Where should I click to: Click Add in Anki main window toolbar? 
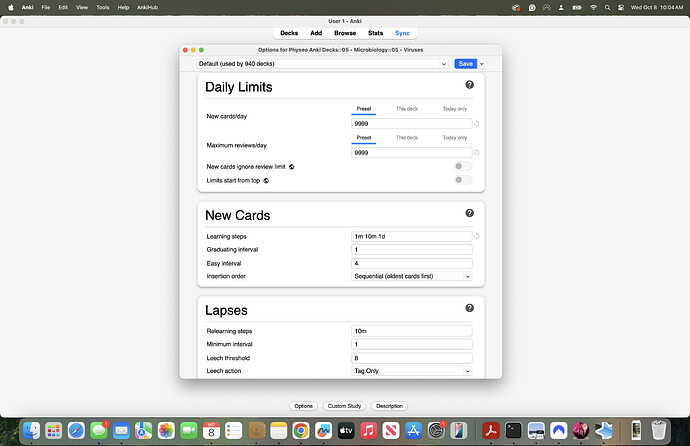pyautogui.click(x=316, y=33)
